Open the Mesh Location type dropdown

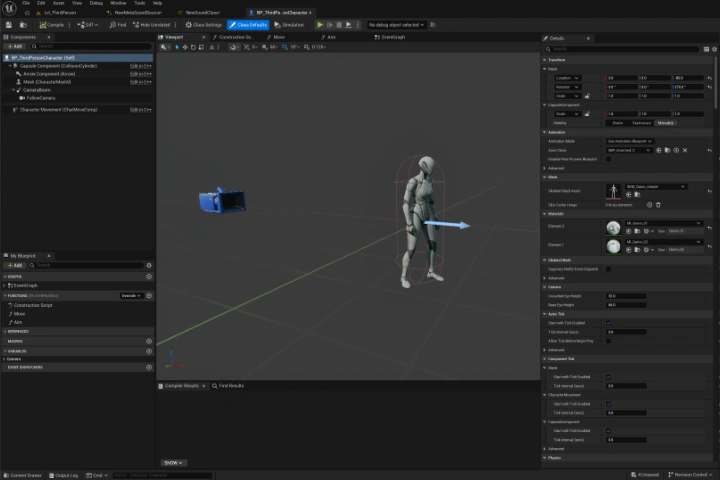[567, 78]
